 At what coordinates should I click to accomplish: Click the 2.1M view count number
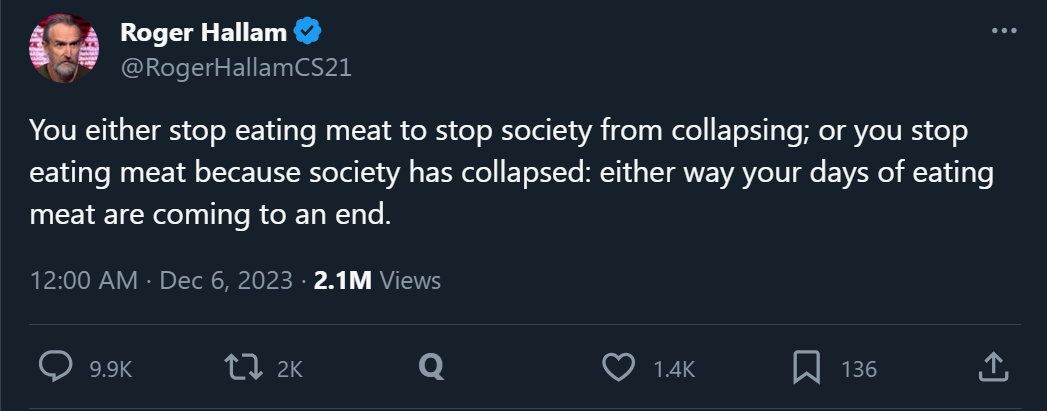[x=342, y=281]
